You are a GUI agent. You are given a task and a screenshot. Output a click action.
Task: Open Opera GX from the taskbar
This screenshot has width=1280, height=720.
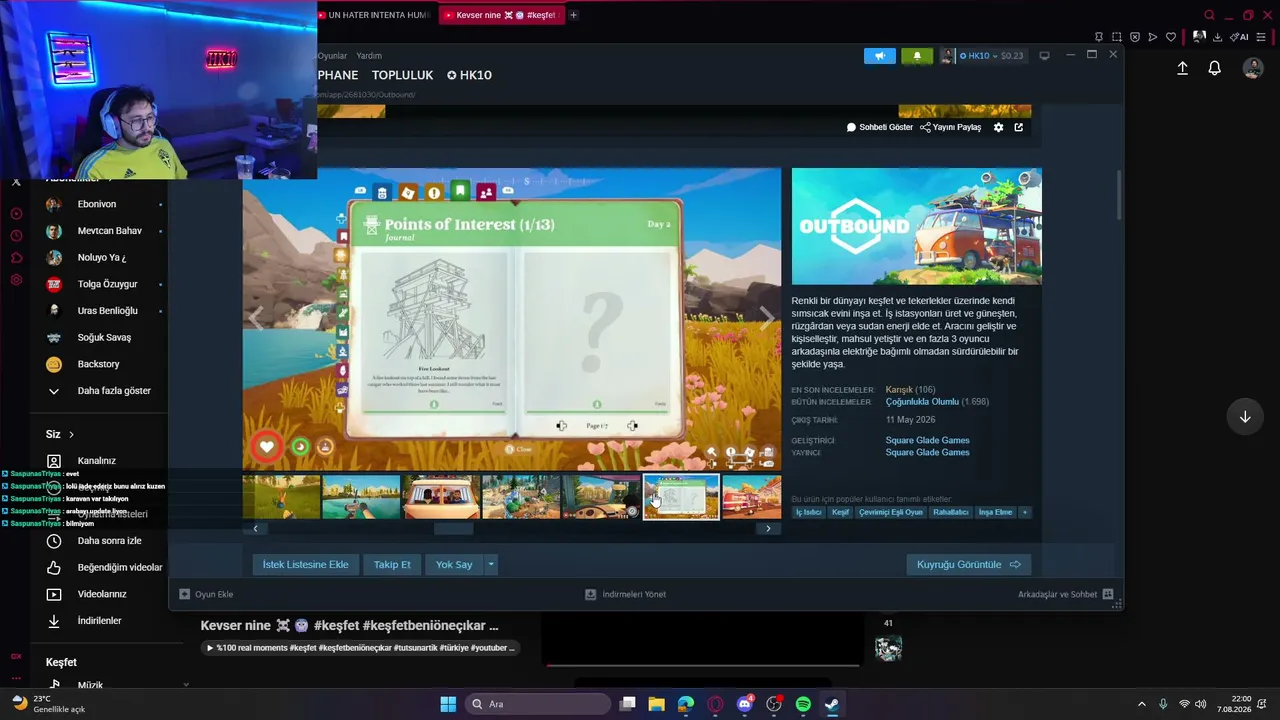[x=714, y=704]
